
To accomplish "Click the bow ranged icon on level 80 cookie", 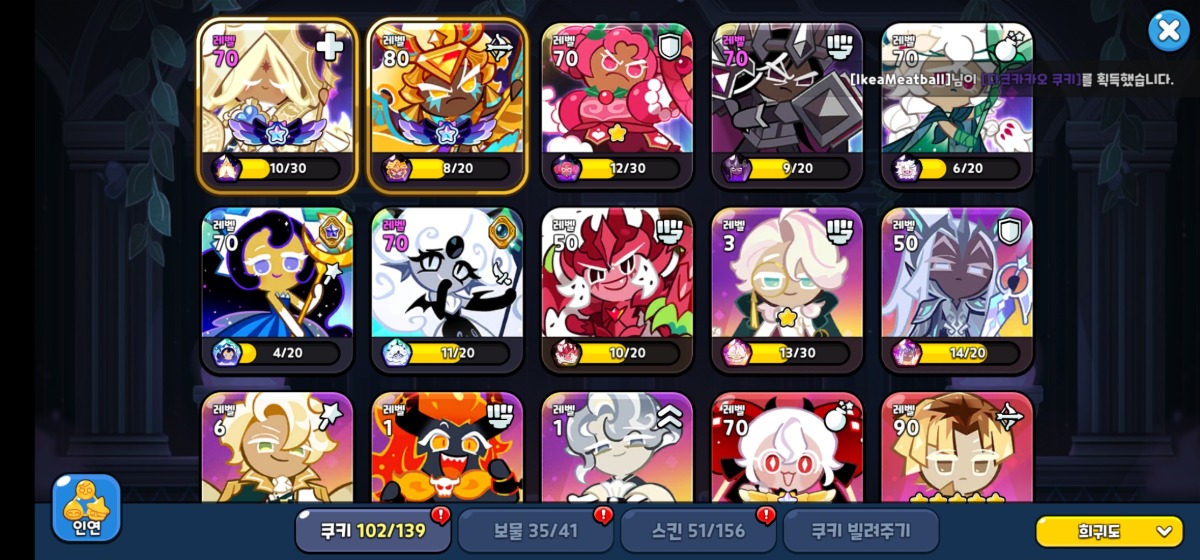I will (x=499, y=46).
